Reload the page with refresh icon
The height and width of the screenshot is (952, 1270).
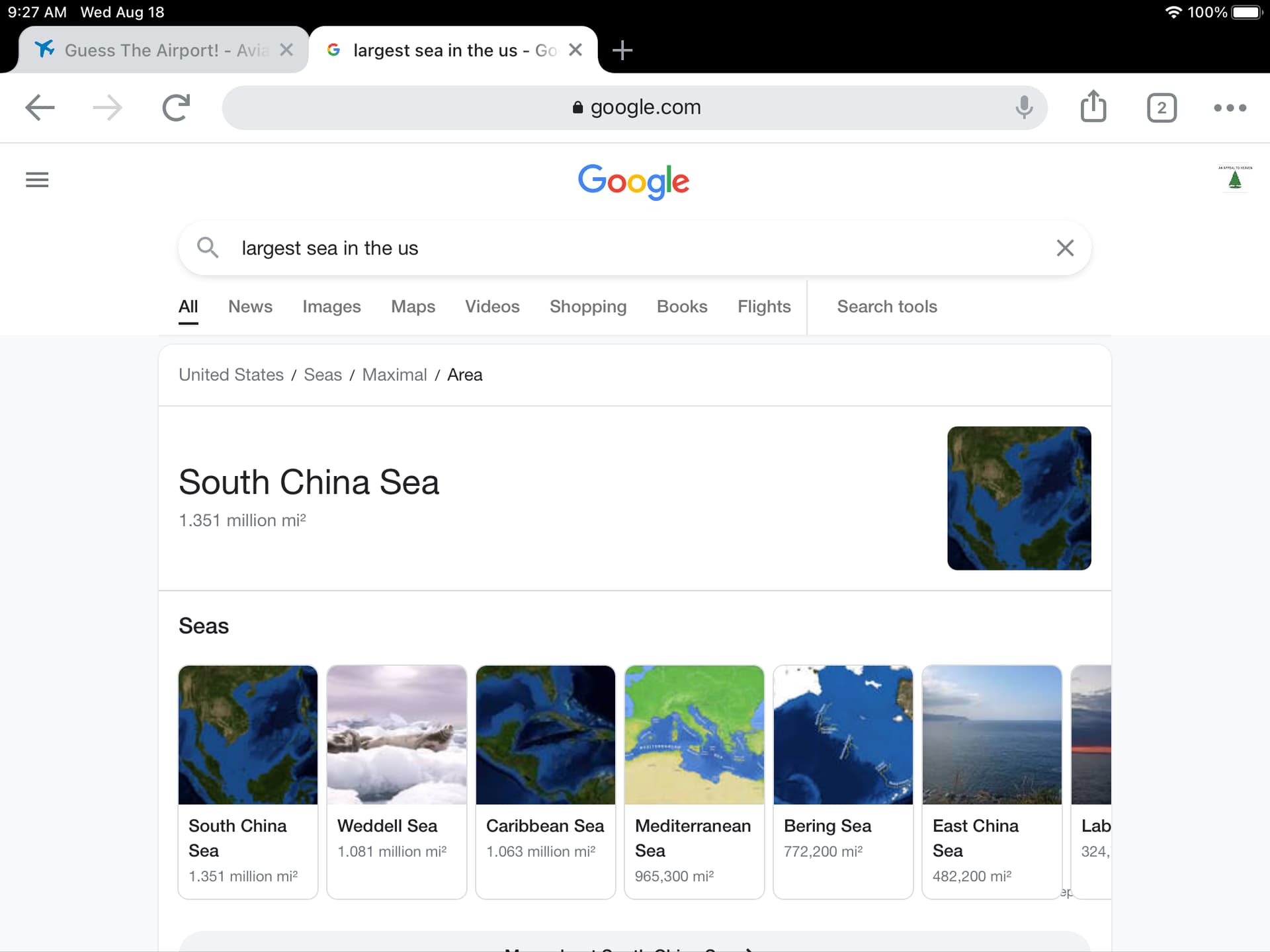tap(176, 108)
